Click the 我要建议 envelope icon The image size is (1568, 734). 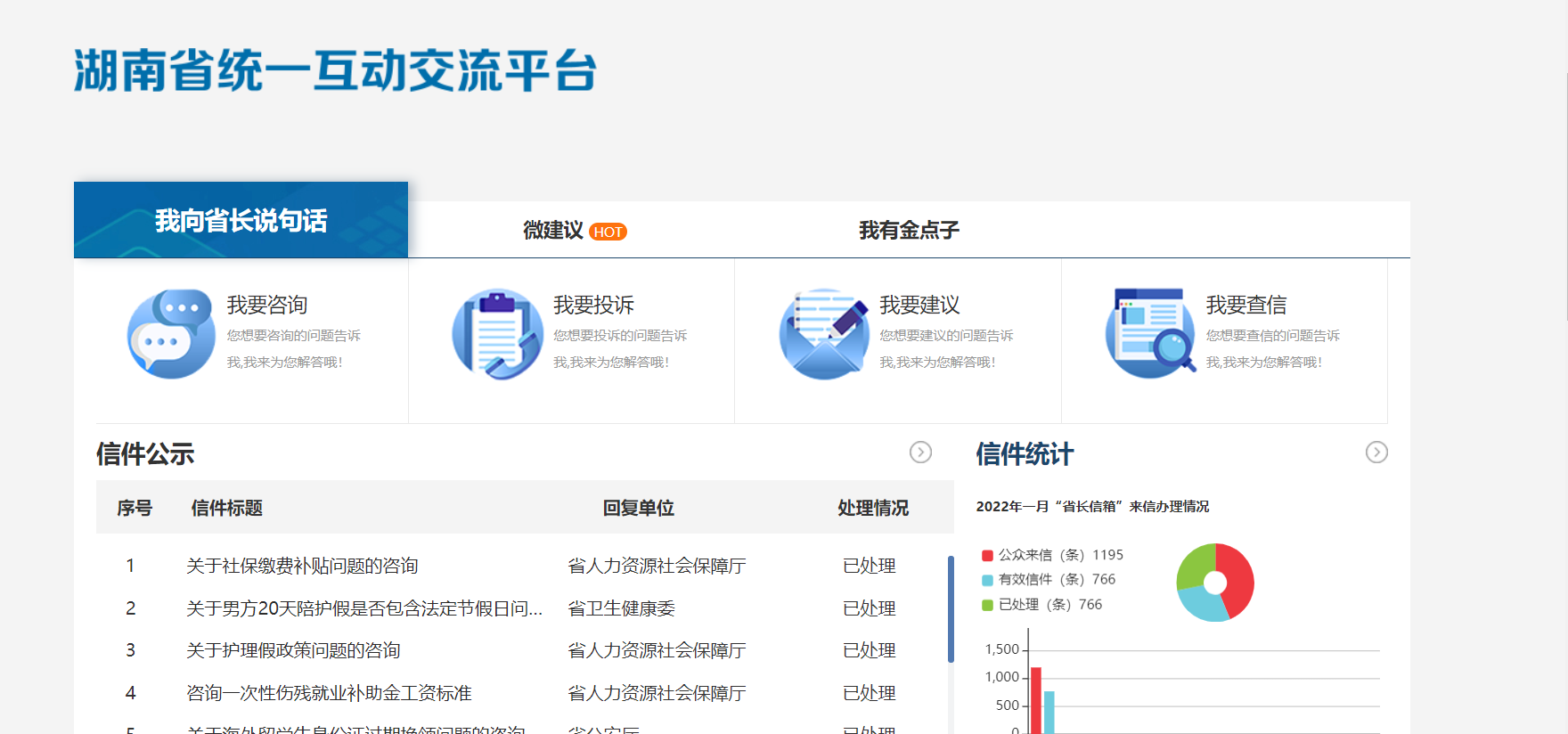[x=824, y=334]
